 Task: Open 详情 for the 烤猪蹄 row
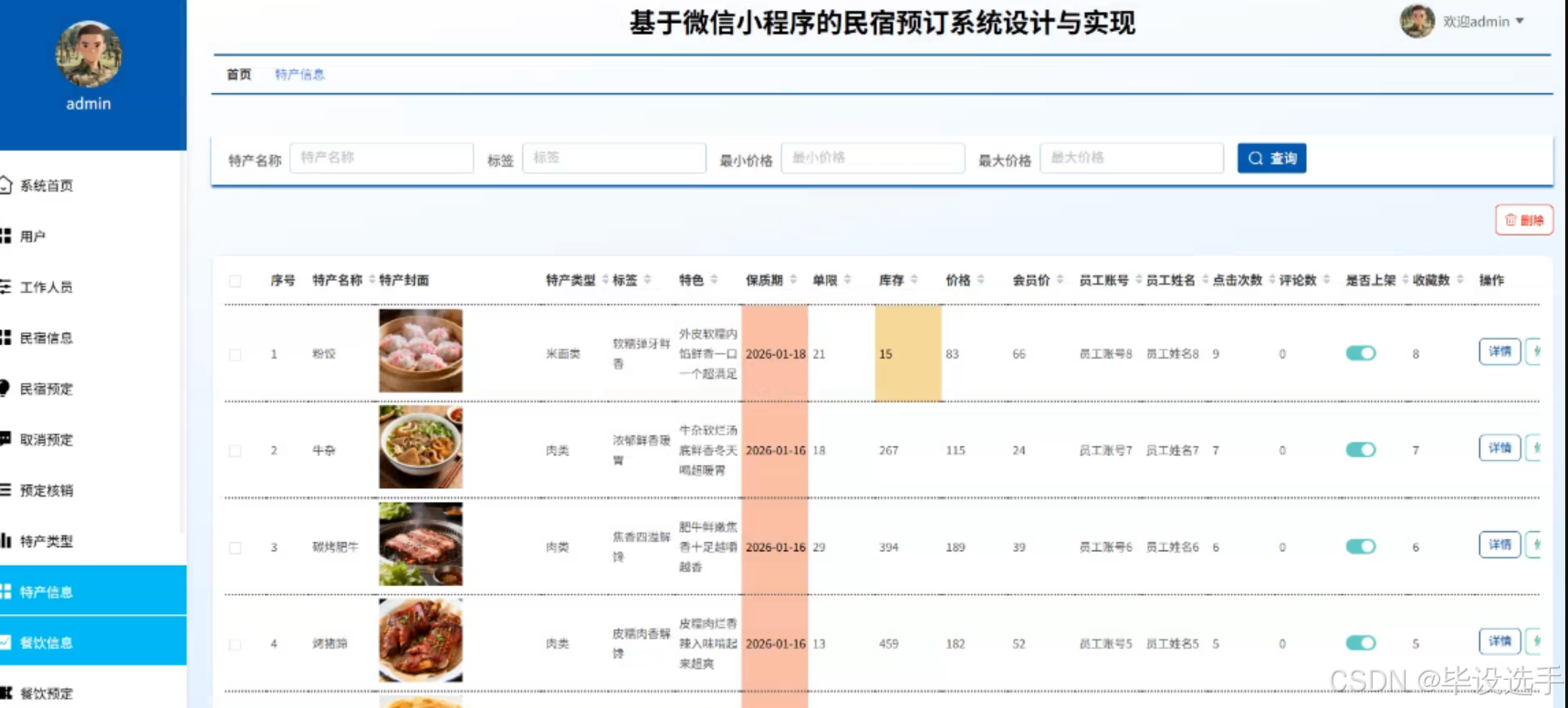pos(1500,641)
